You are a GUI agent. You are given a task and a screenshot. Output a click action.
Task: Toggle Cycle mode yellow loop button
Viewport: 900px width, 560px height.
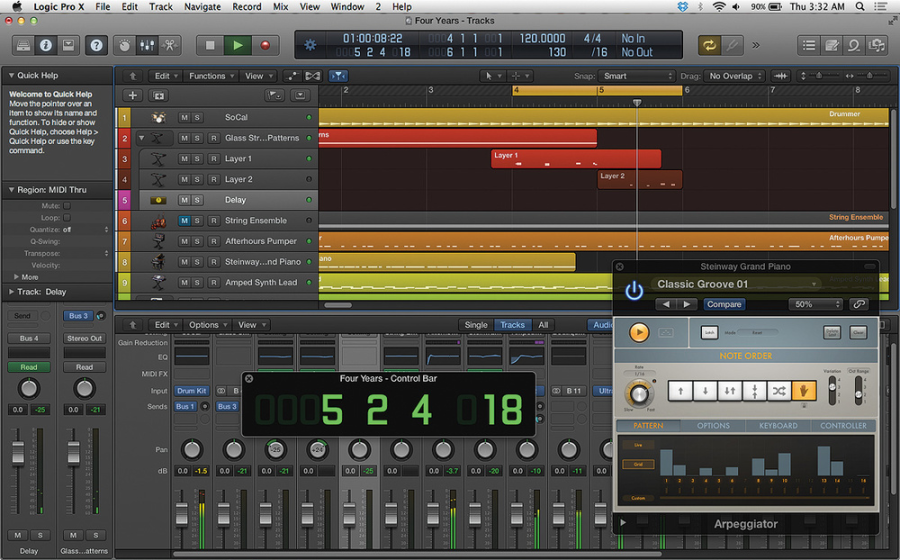(x=709, y=45)
